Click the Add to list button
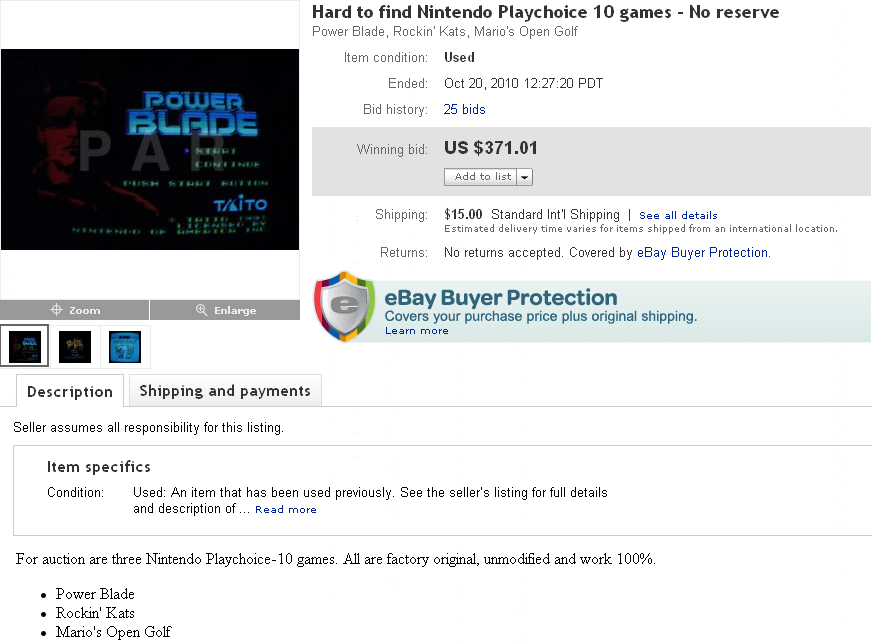 tap(482, 177)
